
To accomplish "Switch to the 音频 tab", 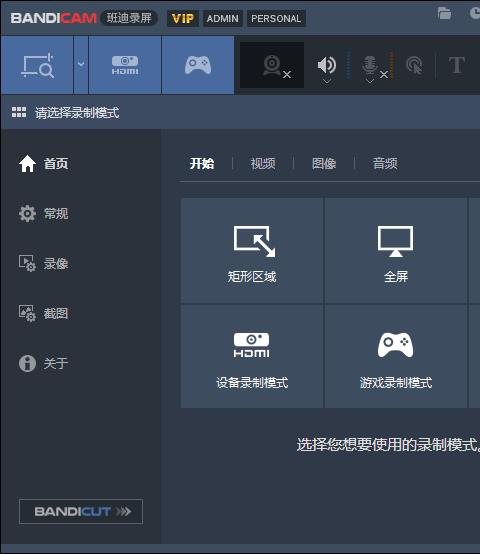I will coord(385,164).
